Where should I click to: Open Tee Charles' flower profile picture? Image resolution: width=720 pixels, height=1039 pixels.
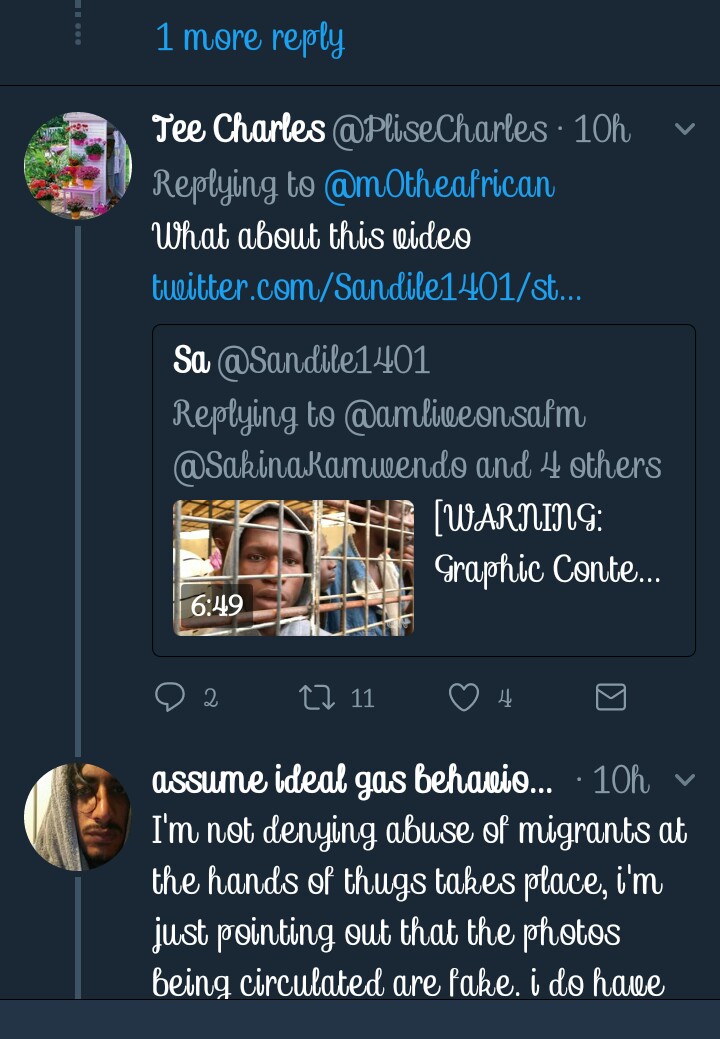point(77,166)
